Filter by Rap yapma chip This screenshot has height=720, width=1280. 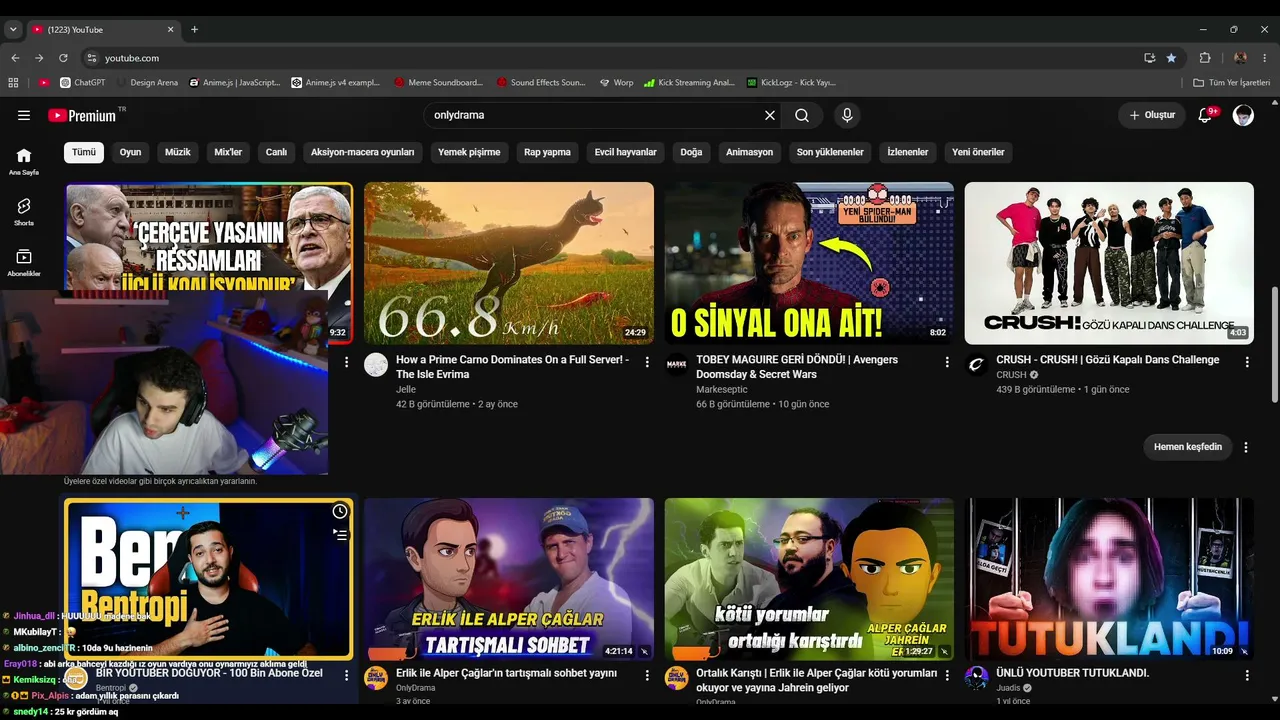(547, 152)
